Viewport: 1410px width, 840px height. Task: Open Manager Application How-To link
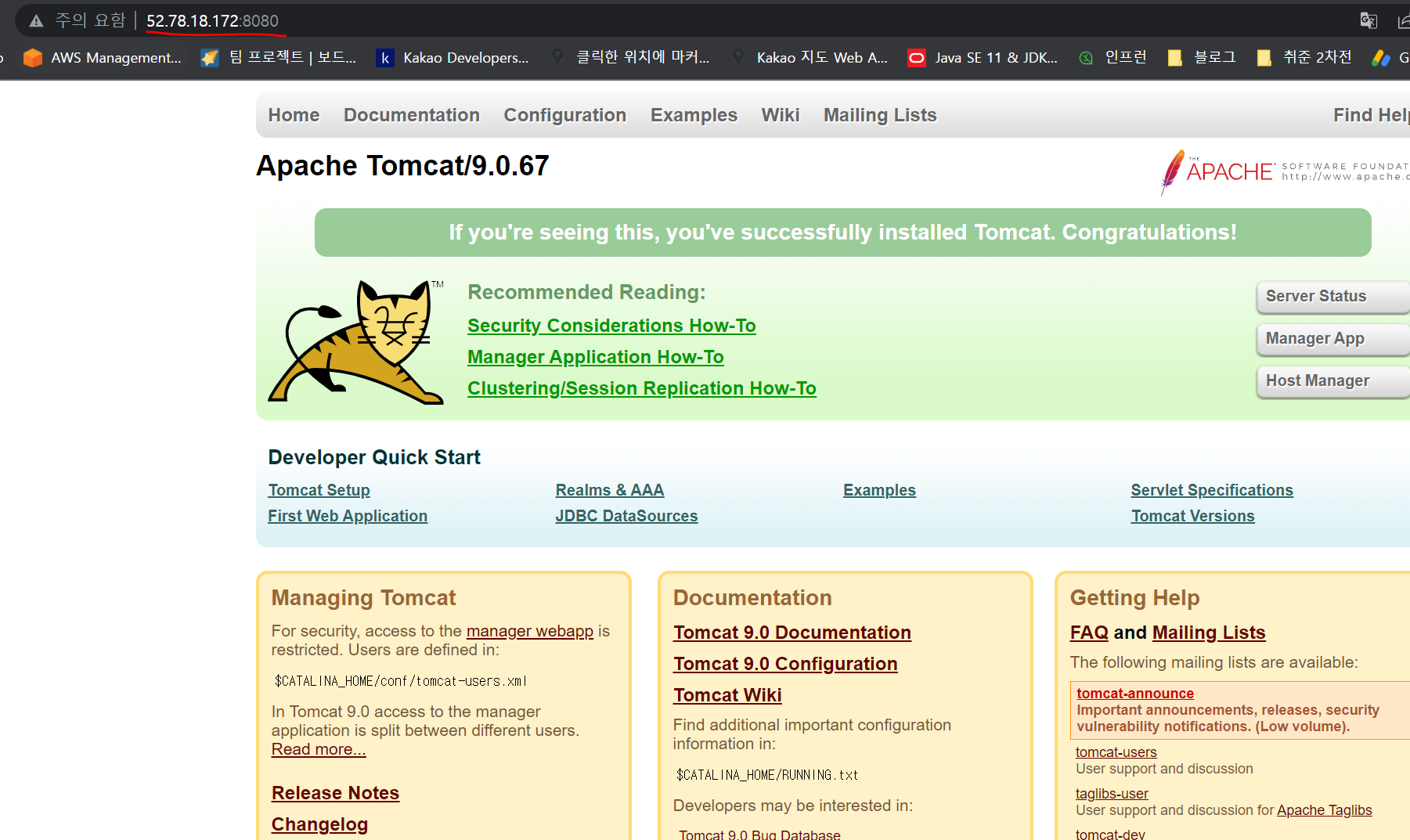pyautogui.click(x=596, y=357)
